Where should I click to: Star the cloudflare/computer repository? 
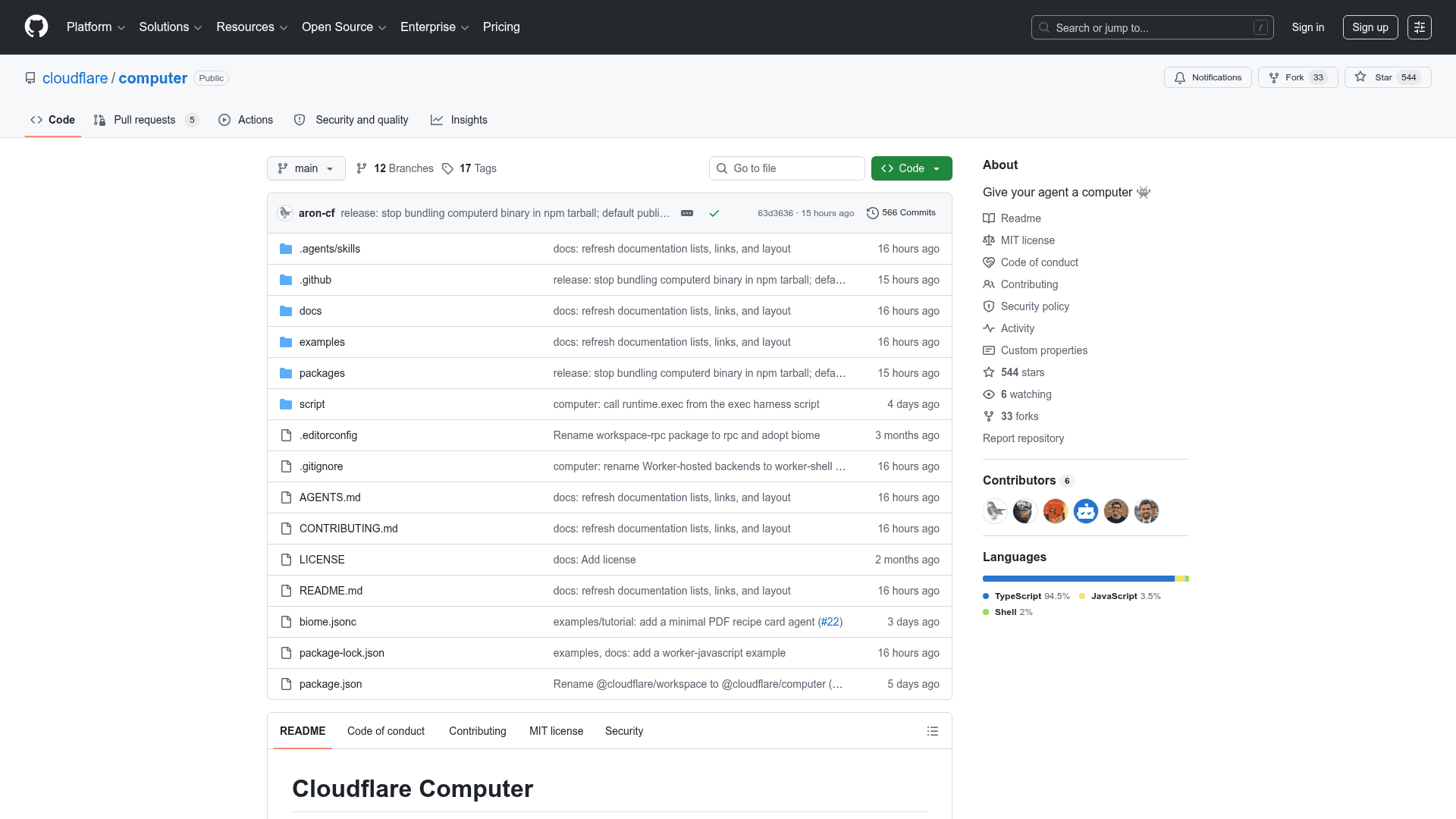pos(1387,77)
